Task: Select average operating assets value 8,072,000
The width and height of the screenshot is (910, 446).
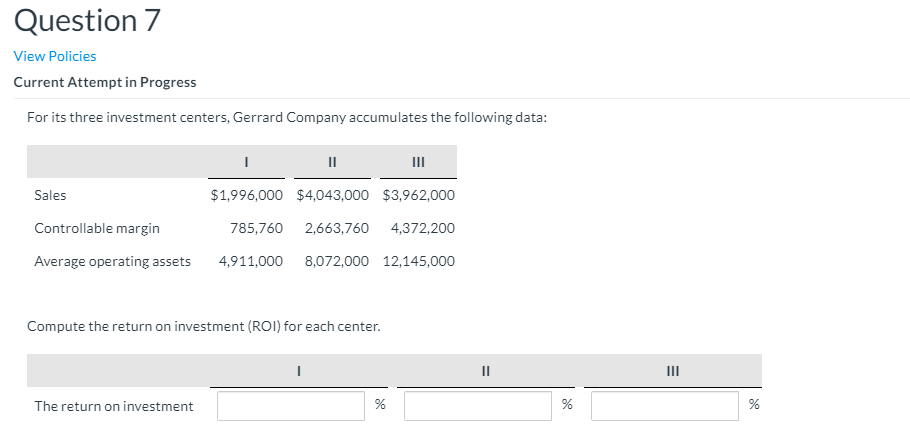Action: coord(336,261)
